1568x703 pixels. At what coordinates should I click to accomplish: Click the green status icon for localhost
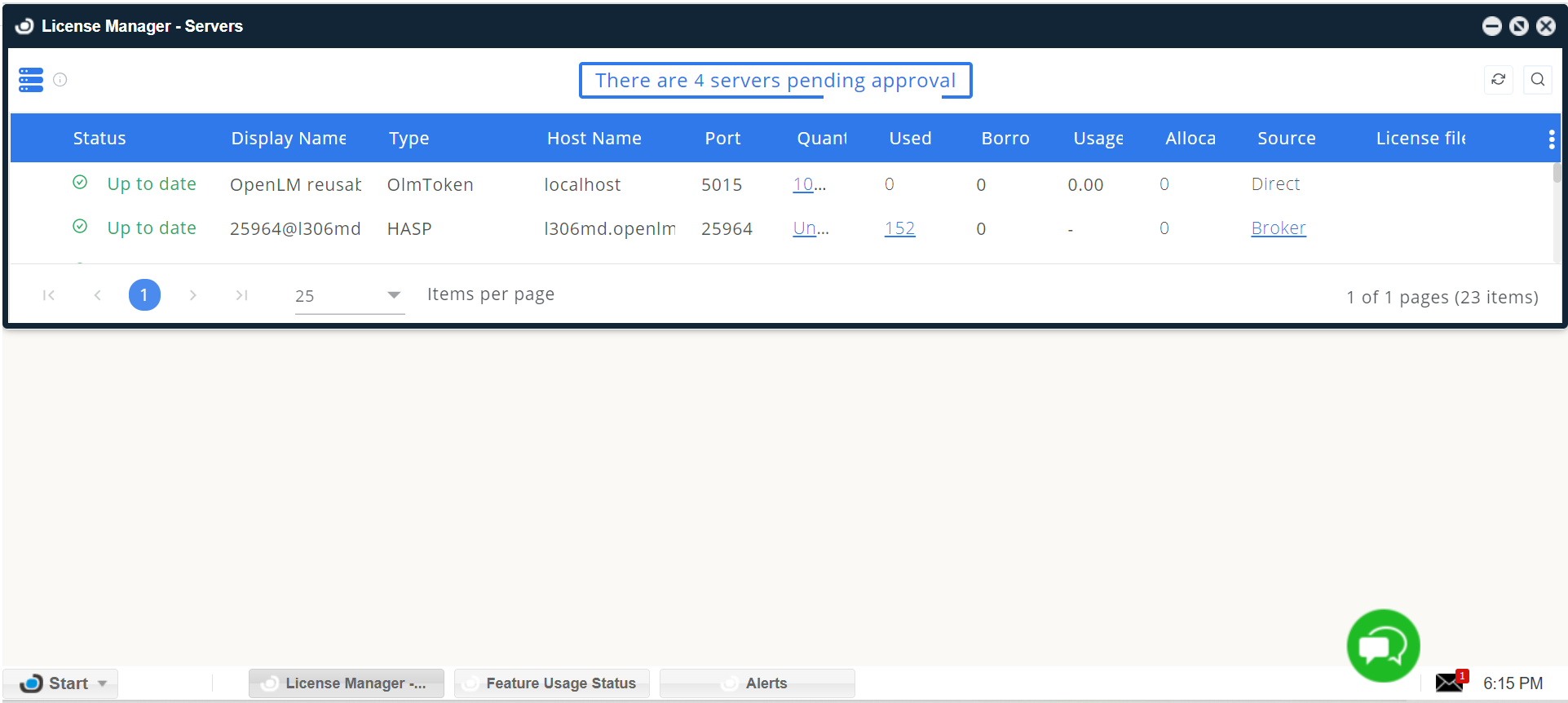click(80, 183)
